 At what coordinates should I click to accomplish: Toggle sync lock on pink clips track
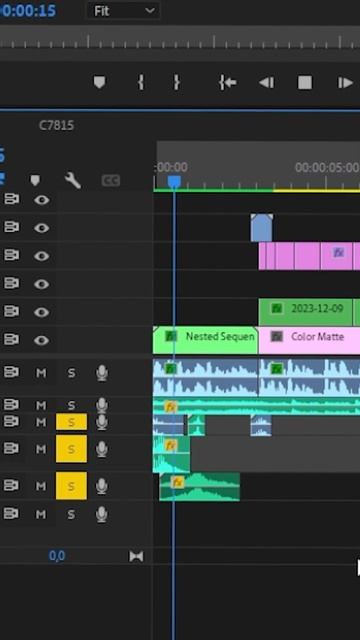pos(11,256)
